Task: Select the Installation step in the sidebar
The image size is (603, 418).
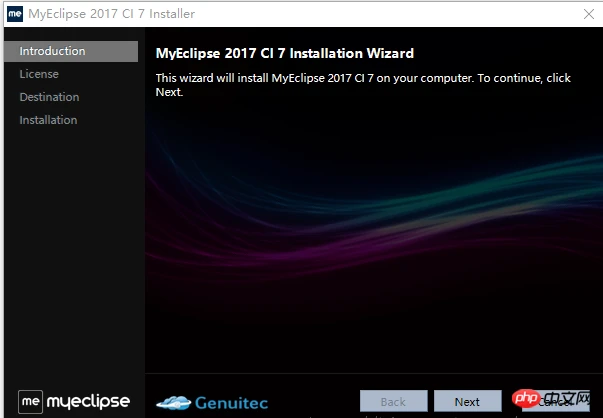Action: 48,120
